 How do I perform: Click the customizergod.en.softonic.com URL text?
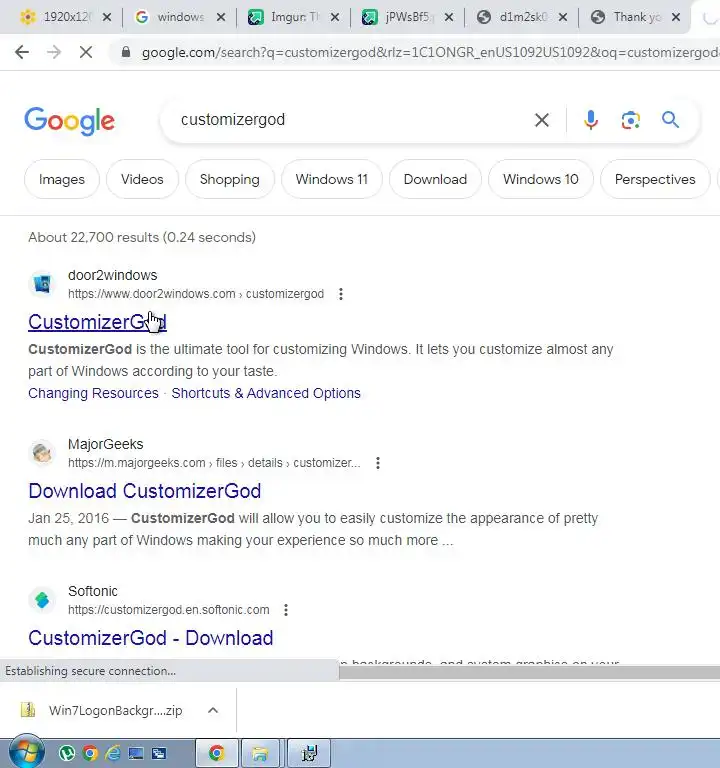coord(168,610)
